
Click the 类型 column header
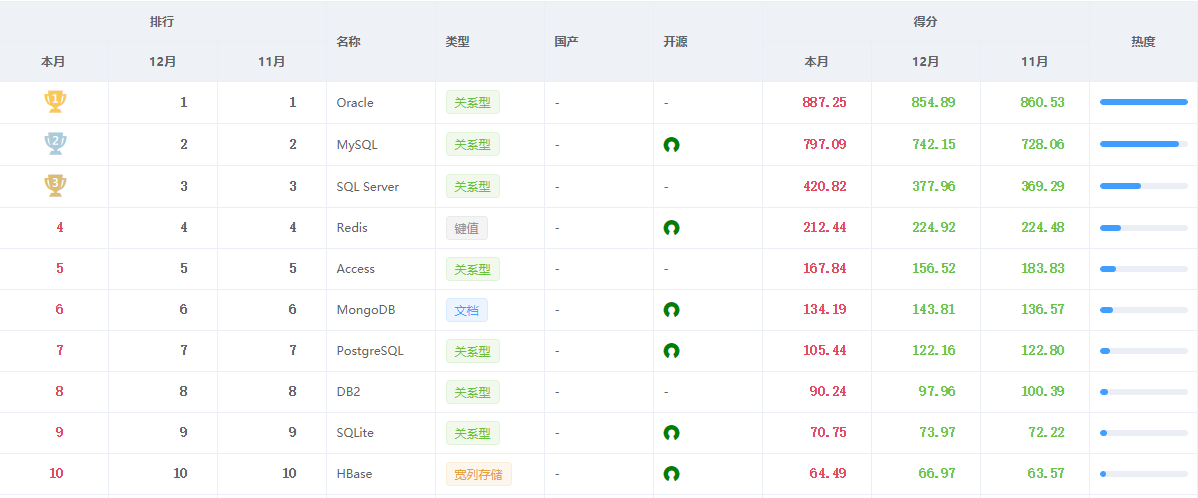[x=458, y=42]
